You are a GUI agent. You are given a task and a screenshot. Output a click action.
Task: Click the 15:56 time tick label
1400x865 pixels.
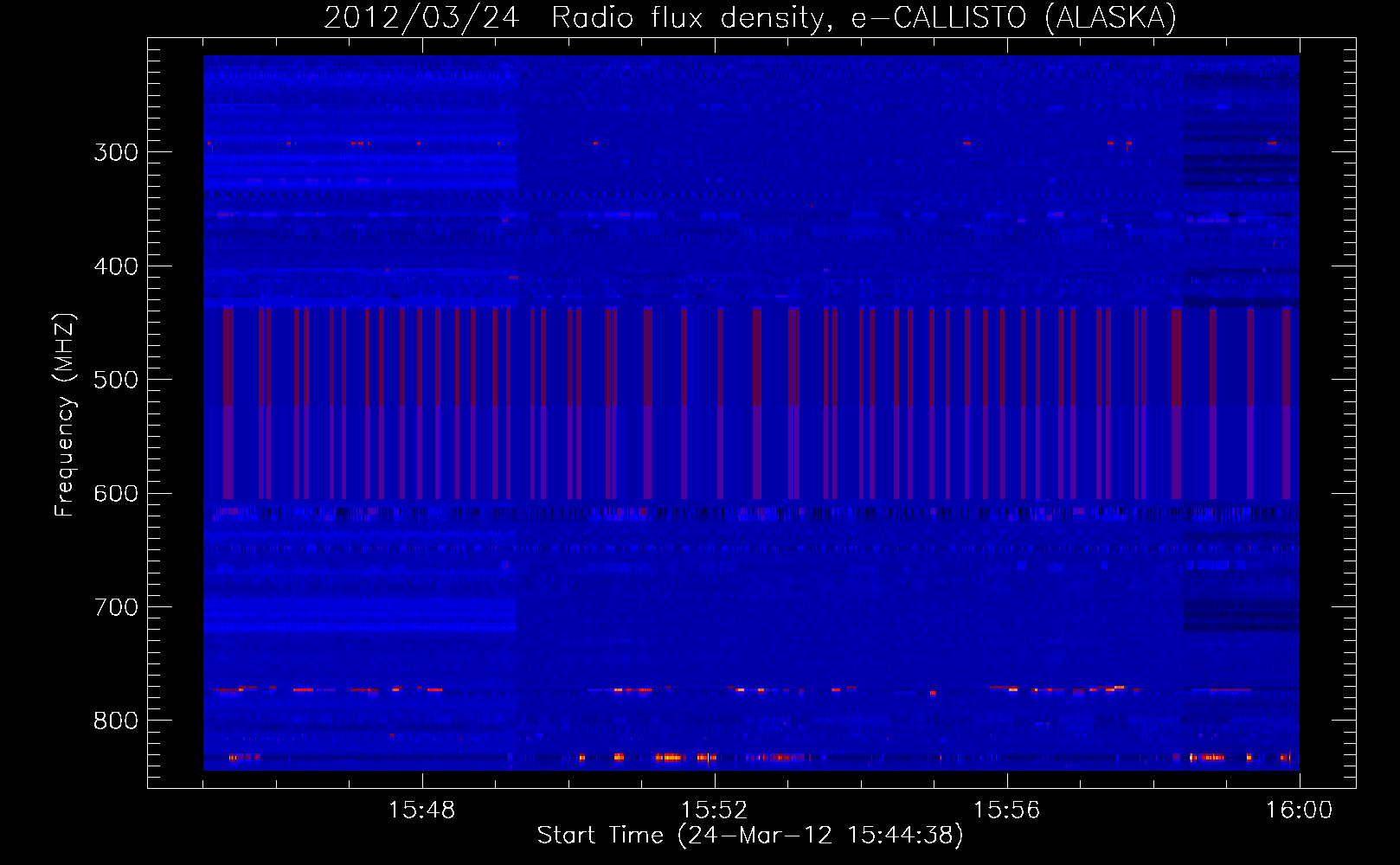[1006, 811]
